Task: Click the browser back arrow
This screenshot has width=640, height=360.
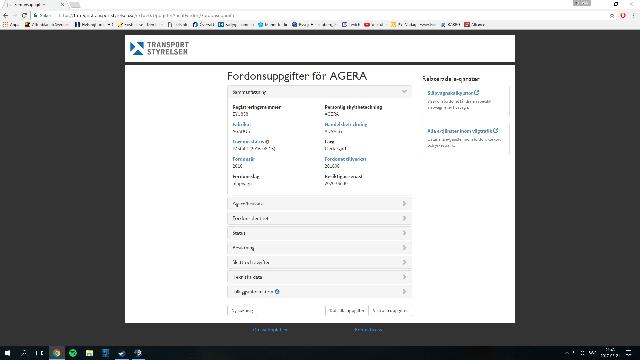Action: click(x=5, y=16)
